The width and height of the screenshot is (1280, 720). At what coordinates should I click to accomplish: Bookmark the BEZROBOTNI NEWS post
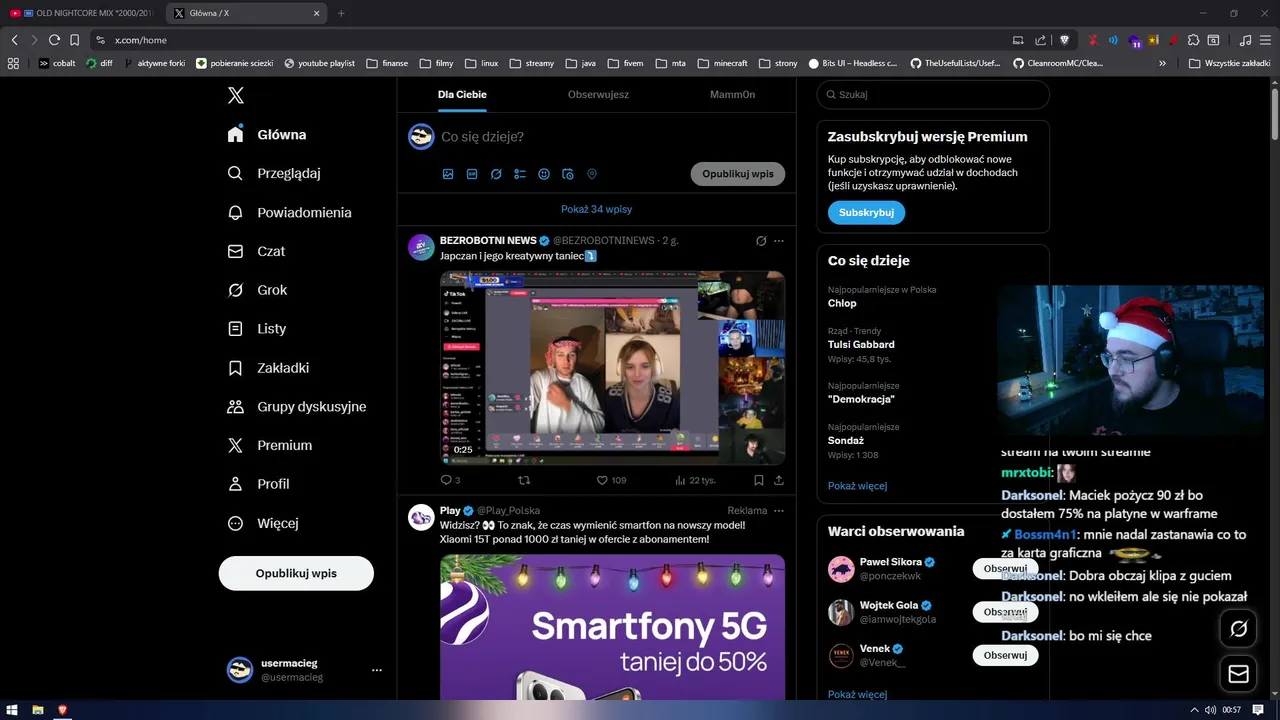coord(759,480)
